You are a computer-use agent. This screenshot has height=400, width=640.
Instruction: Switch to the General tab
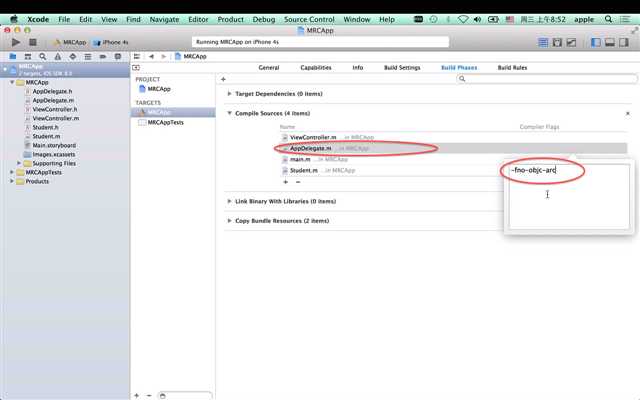click(269, 68)
